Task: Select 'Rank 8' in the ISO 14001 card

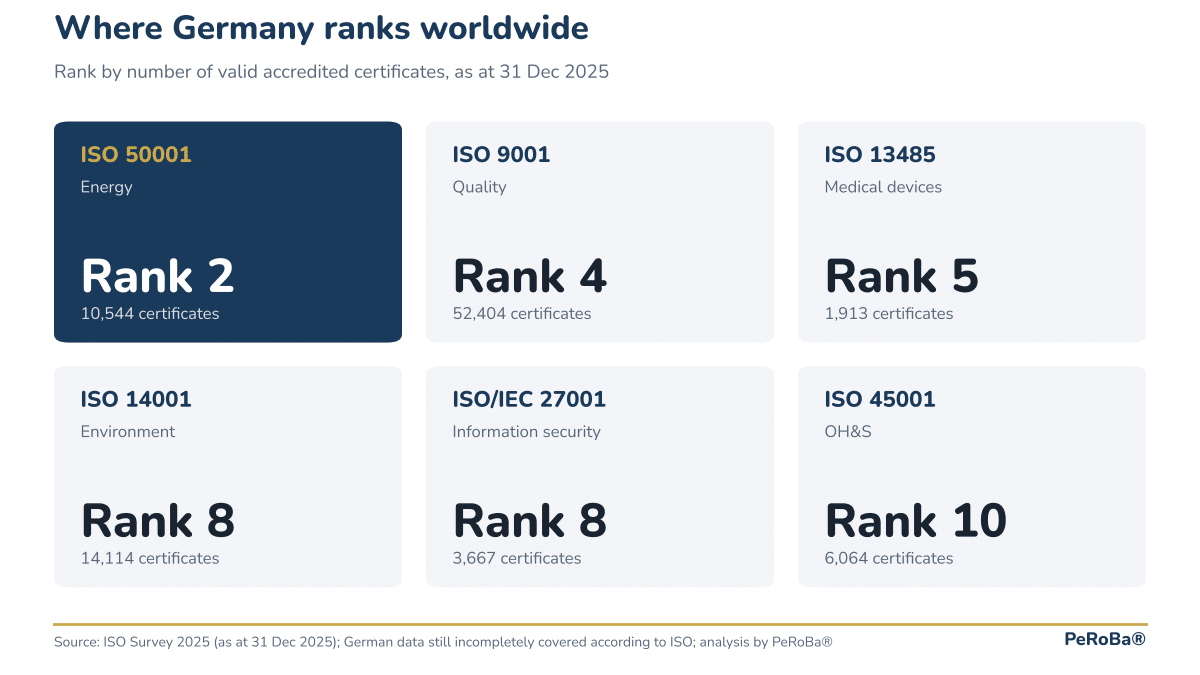Action: tap(158, 522)
